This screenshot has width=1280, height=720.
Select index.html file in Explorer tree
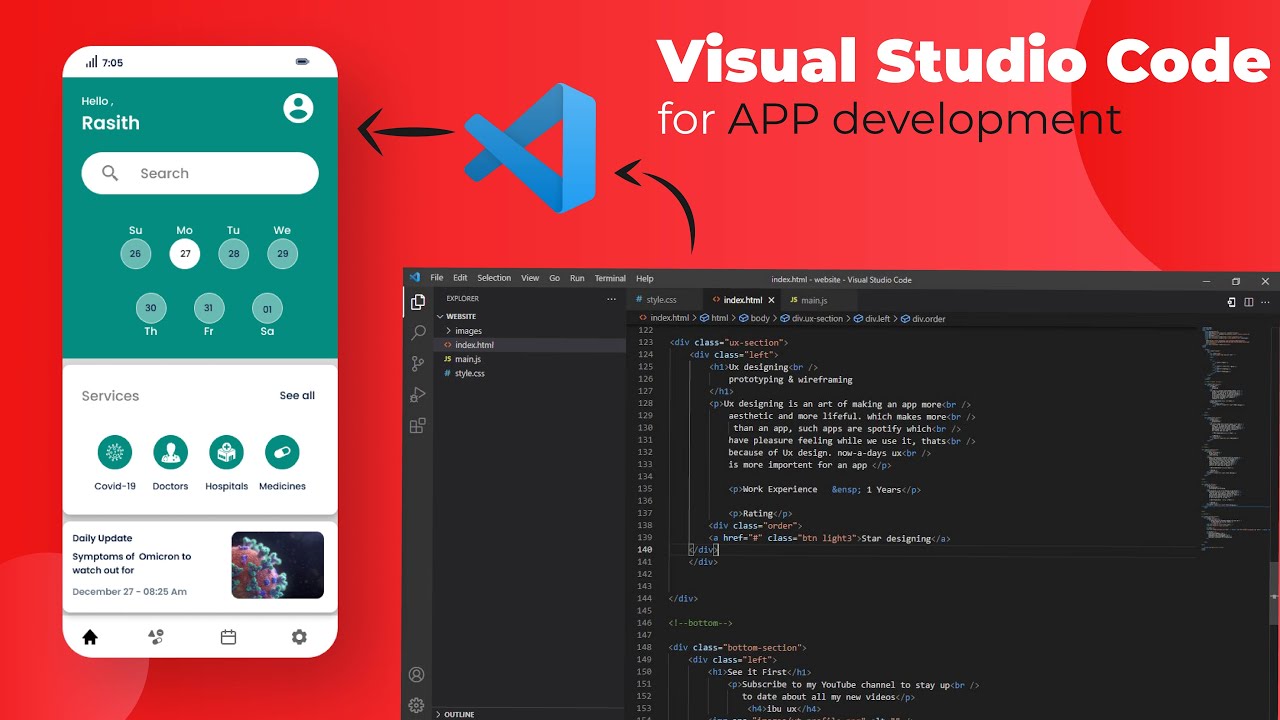529,345
